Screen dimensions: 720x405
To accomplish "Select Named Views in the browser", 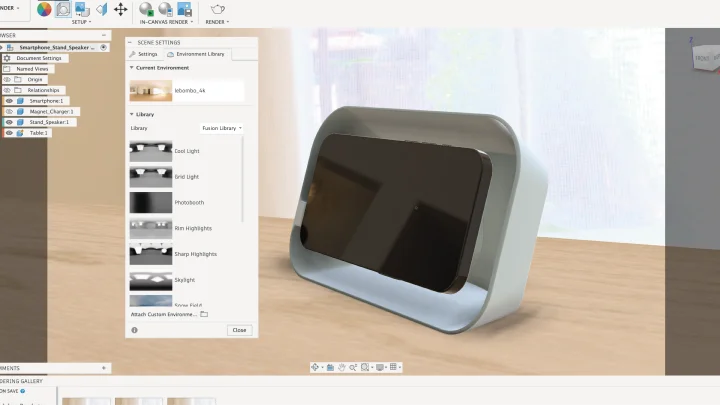I will 32,69.
